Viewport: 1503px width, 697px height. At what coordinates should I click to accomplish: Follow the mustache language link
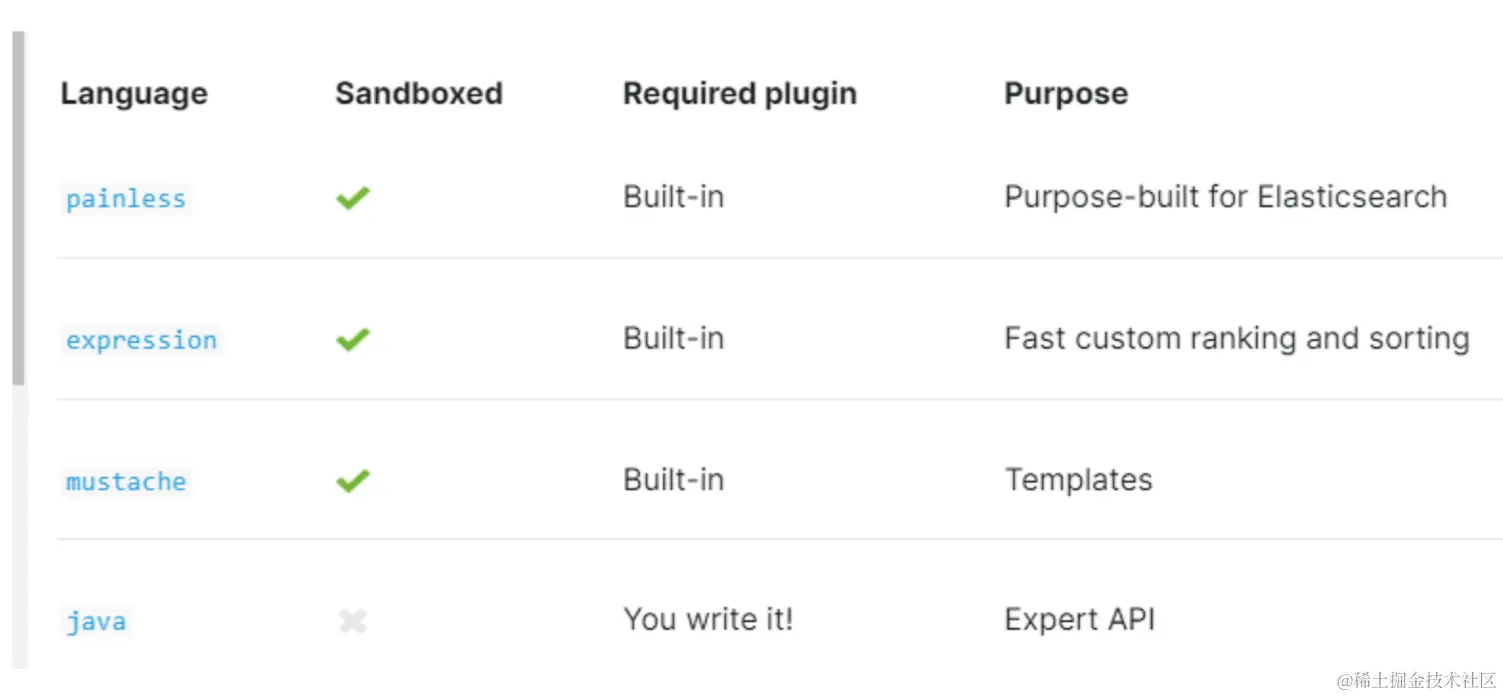[126, 482]
